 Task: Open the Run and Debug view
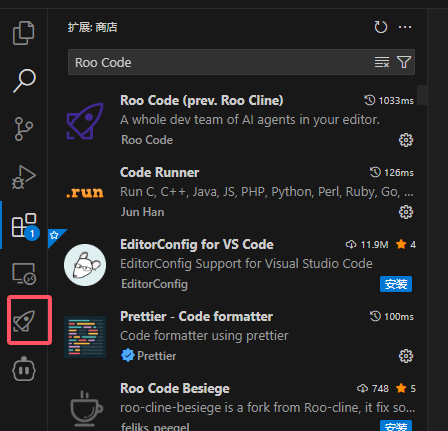coord(23,177)
